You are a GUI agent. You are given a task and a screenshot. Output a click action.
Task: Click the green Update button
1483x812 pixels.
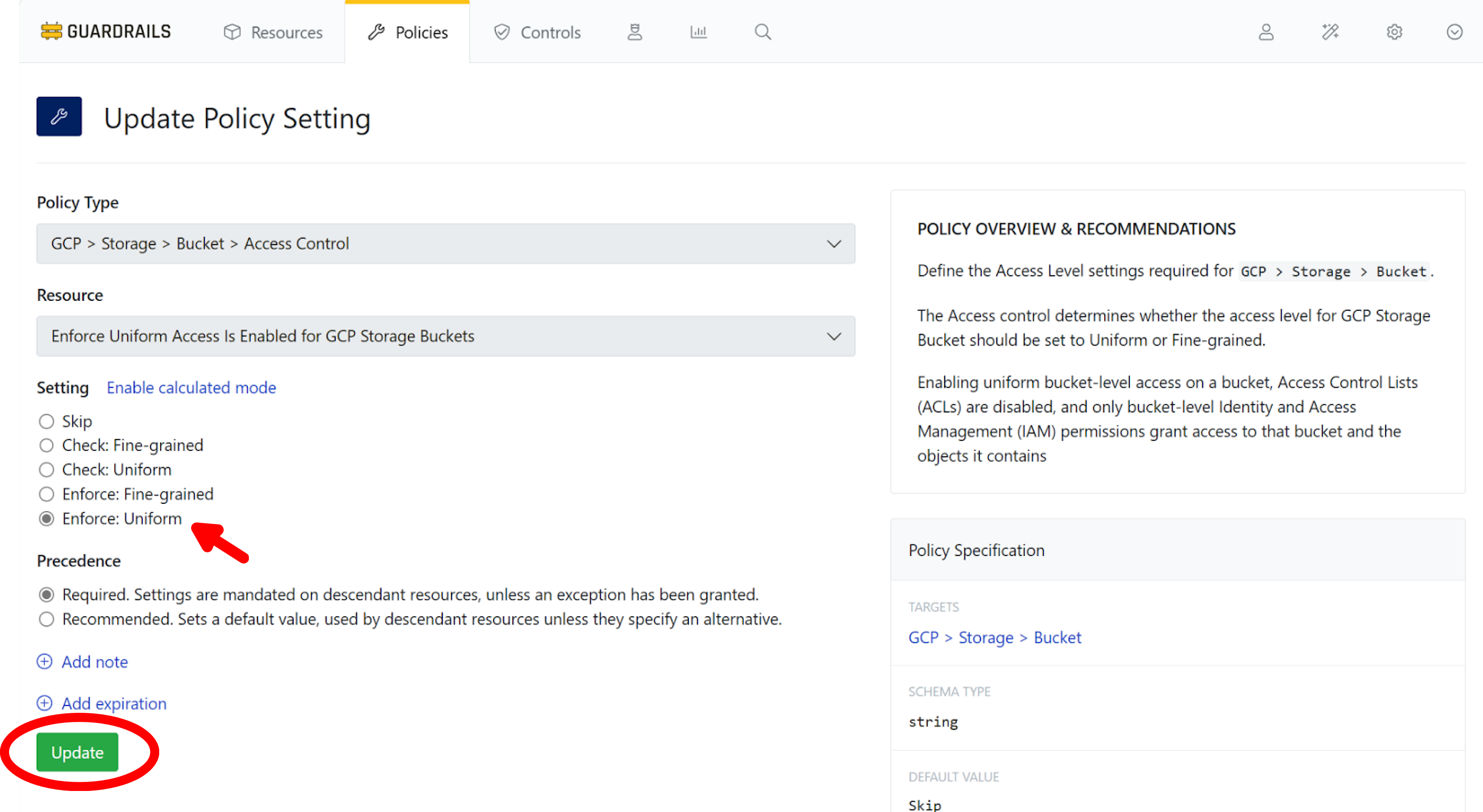(x=77, y=752)
